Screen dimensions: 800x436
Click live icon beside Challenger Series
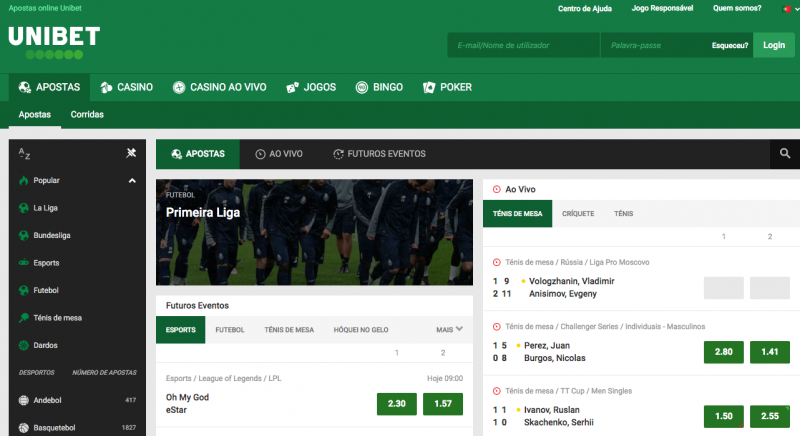(496, 326)
